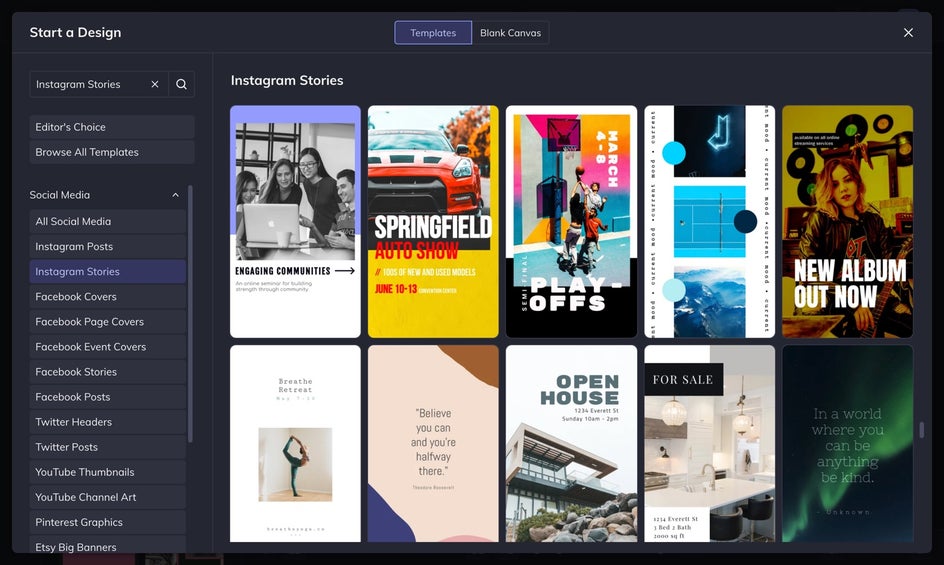
Task: Select Instagram Stories category
Action: click(108, 272)
